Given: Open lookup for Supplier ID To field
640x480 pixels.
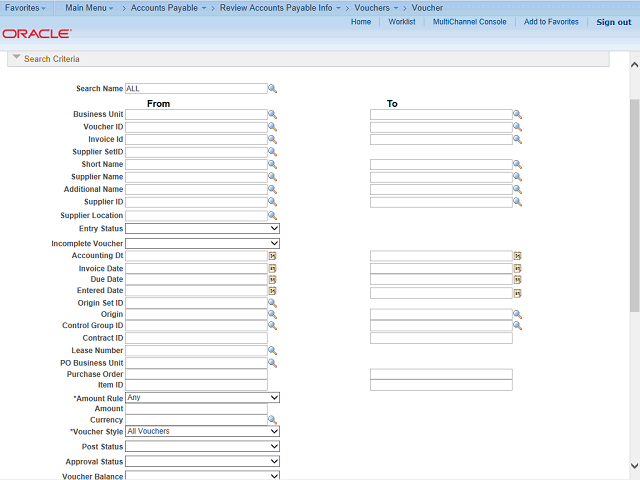Looking at the screenshot, I should (517, 202).
